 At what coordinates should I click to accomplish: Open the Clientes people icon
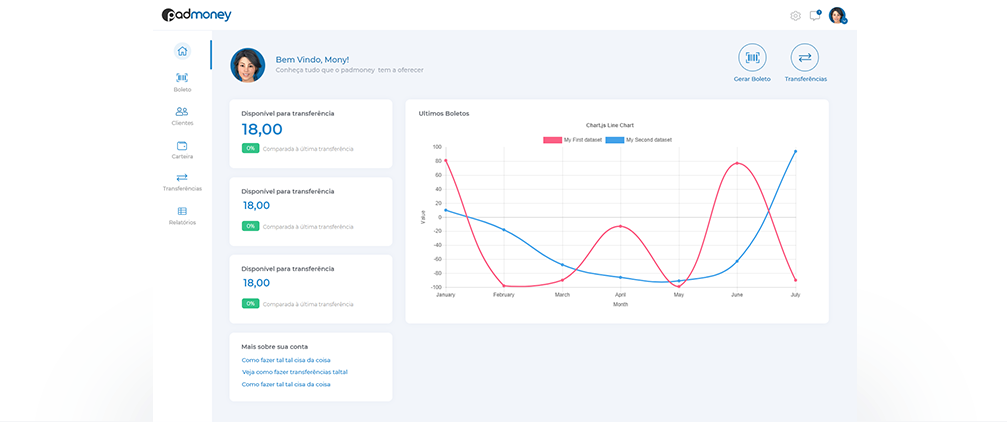point(181,111)
